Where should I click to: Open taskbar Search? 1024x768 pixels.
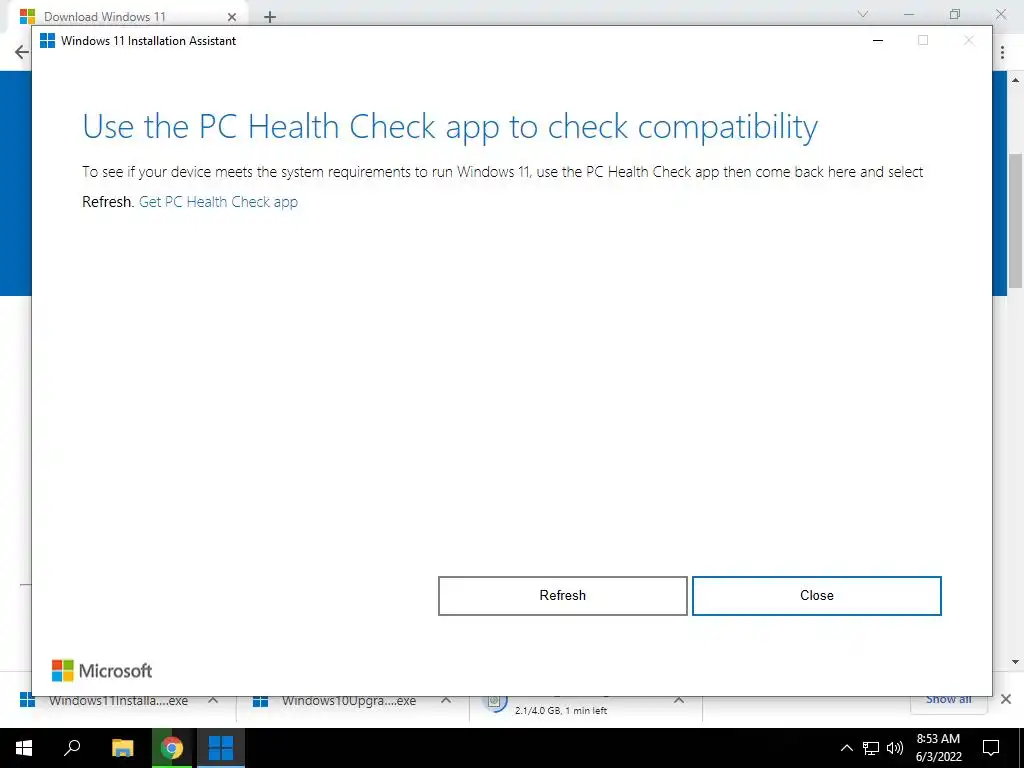72,748
